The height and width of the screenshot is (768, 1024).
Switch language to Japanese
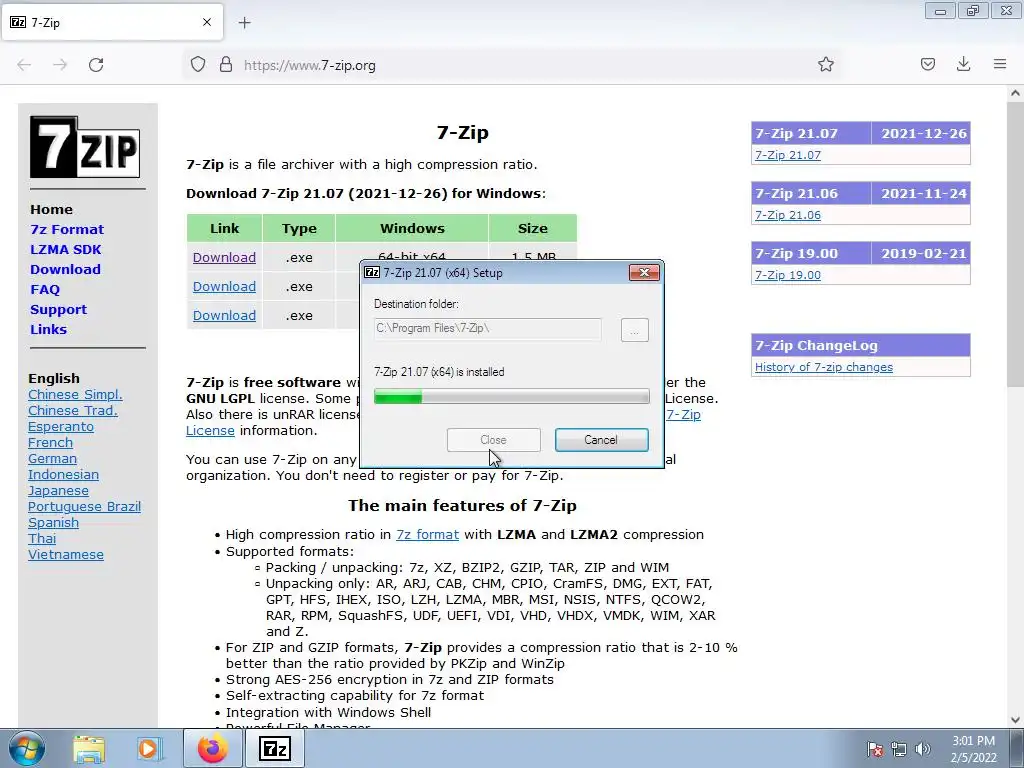tap(58, 490)
